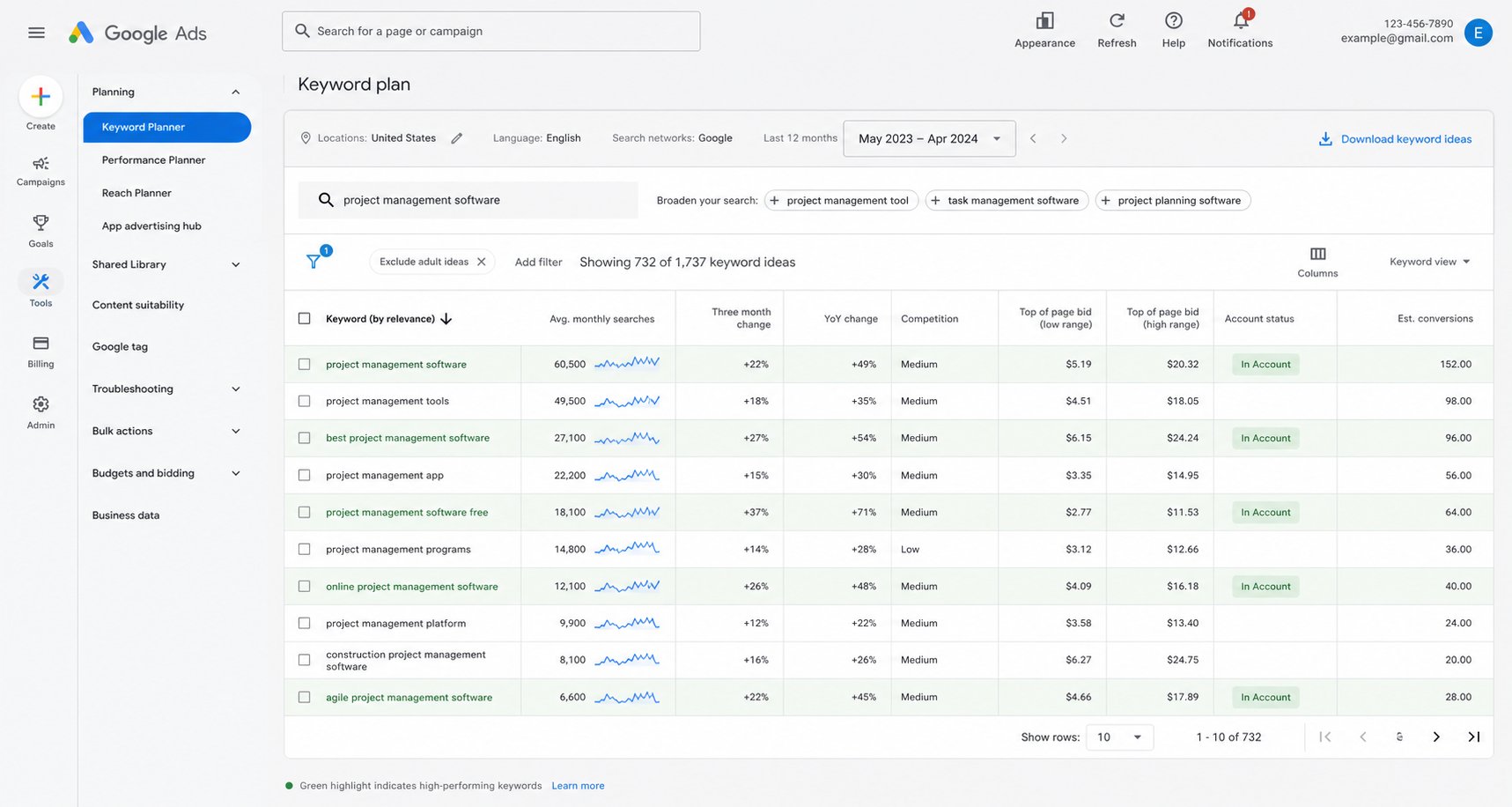The width and height of the screenshot is (1512, 807).
Task: Click Add filter
Action: [538, 262]
